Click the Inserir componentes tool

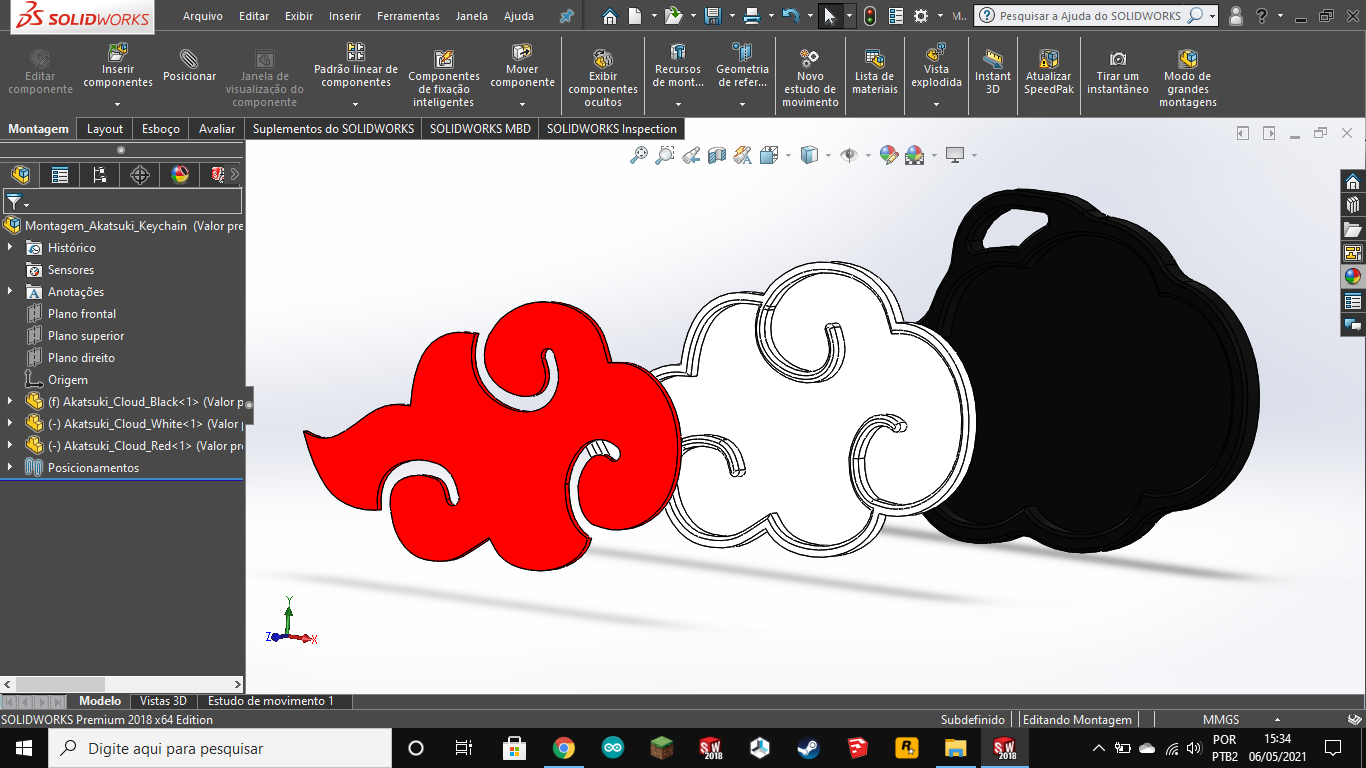118,66
